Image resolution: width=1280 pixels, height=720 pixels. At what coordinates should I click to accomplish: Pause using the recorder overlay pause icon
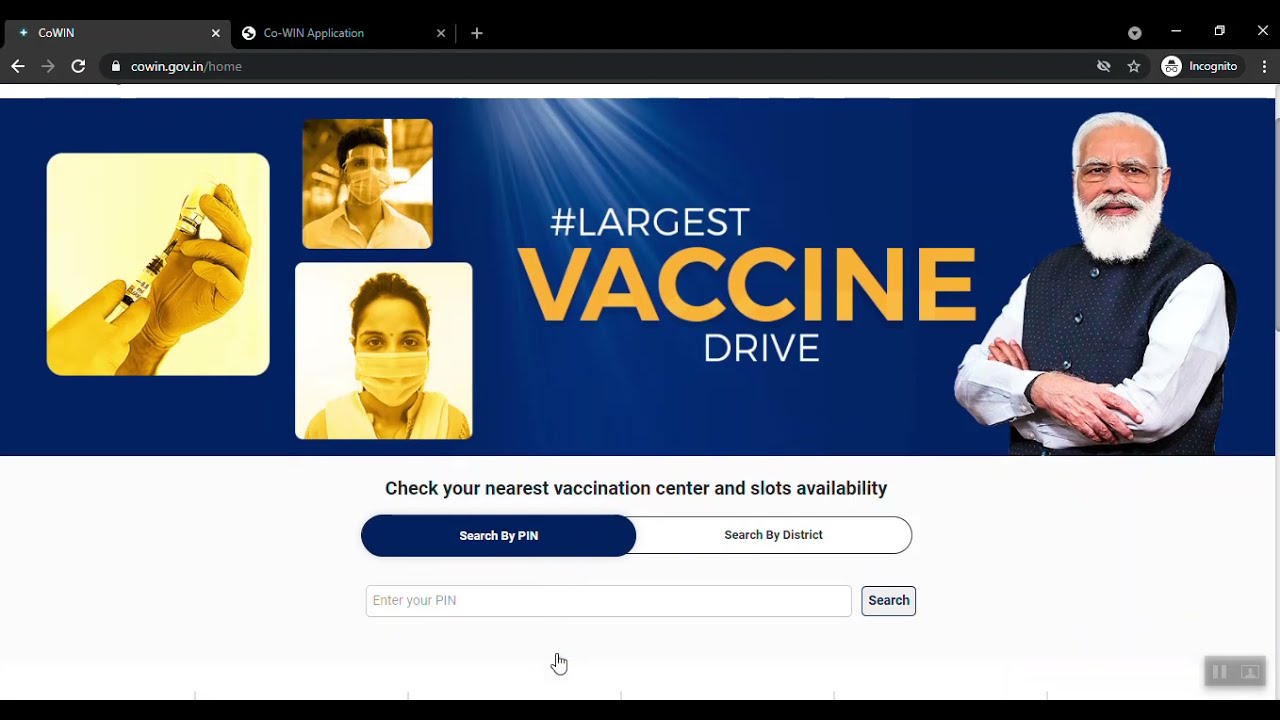pyautogui.click(x=1220, y=672)
